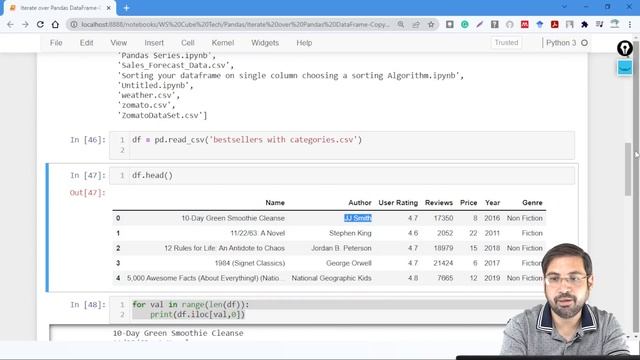Screen dimensions: 640x360
Task: Click the code cell In [46] with read_csv
Action: point(342,145)
